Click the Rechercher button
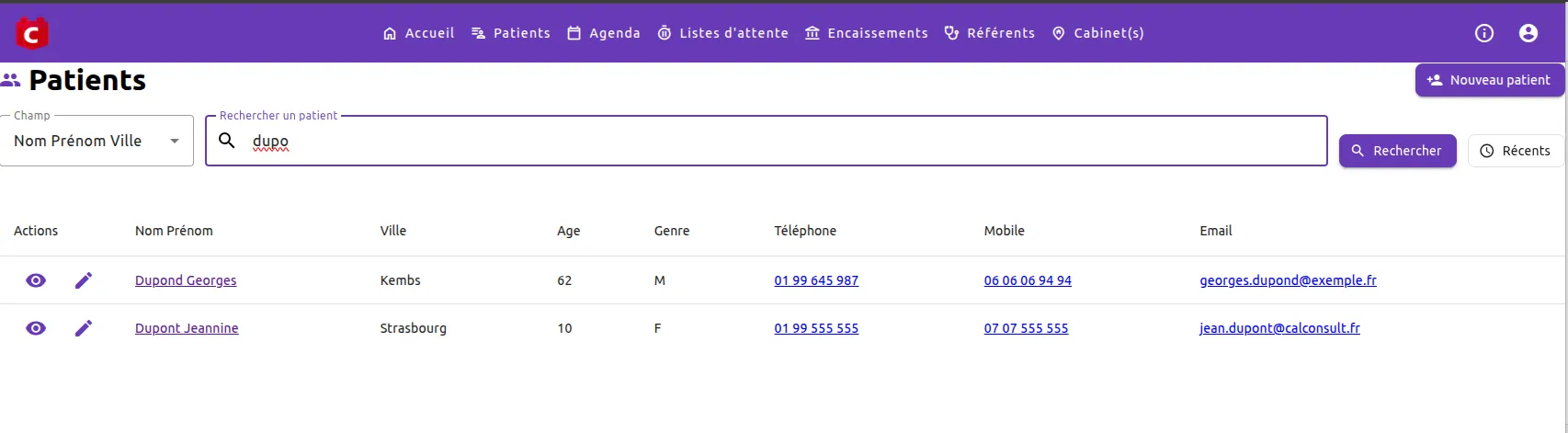Image resolution: width=1568 pixels, height=433 pixels. pyautogui.click(x=1398, y=151)
